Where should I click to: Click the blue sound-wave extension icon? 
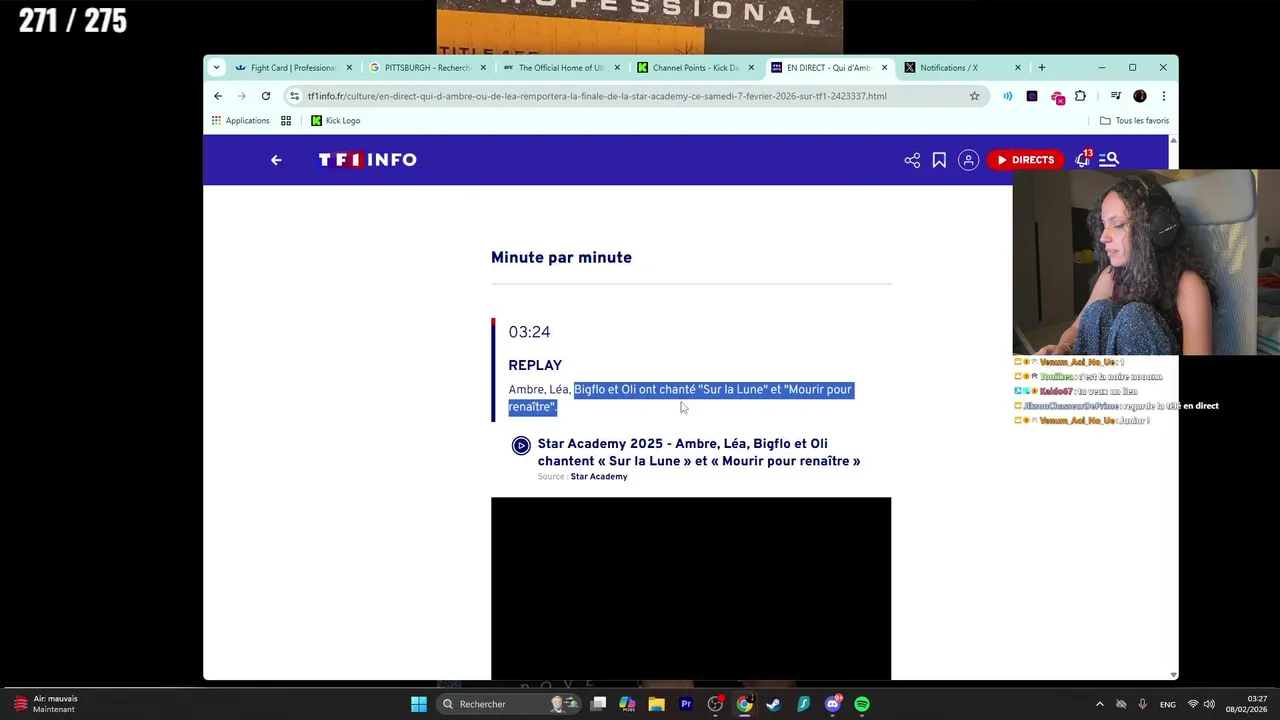[x=1008, y=96]
